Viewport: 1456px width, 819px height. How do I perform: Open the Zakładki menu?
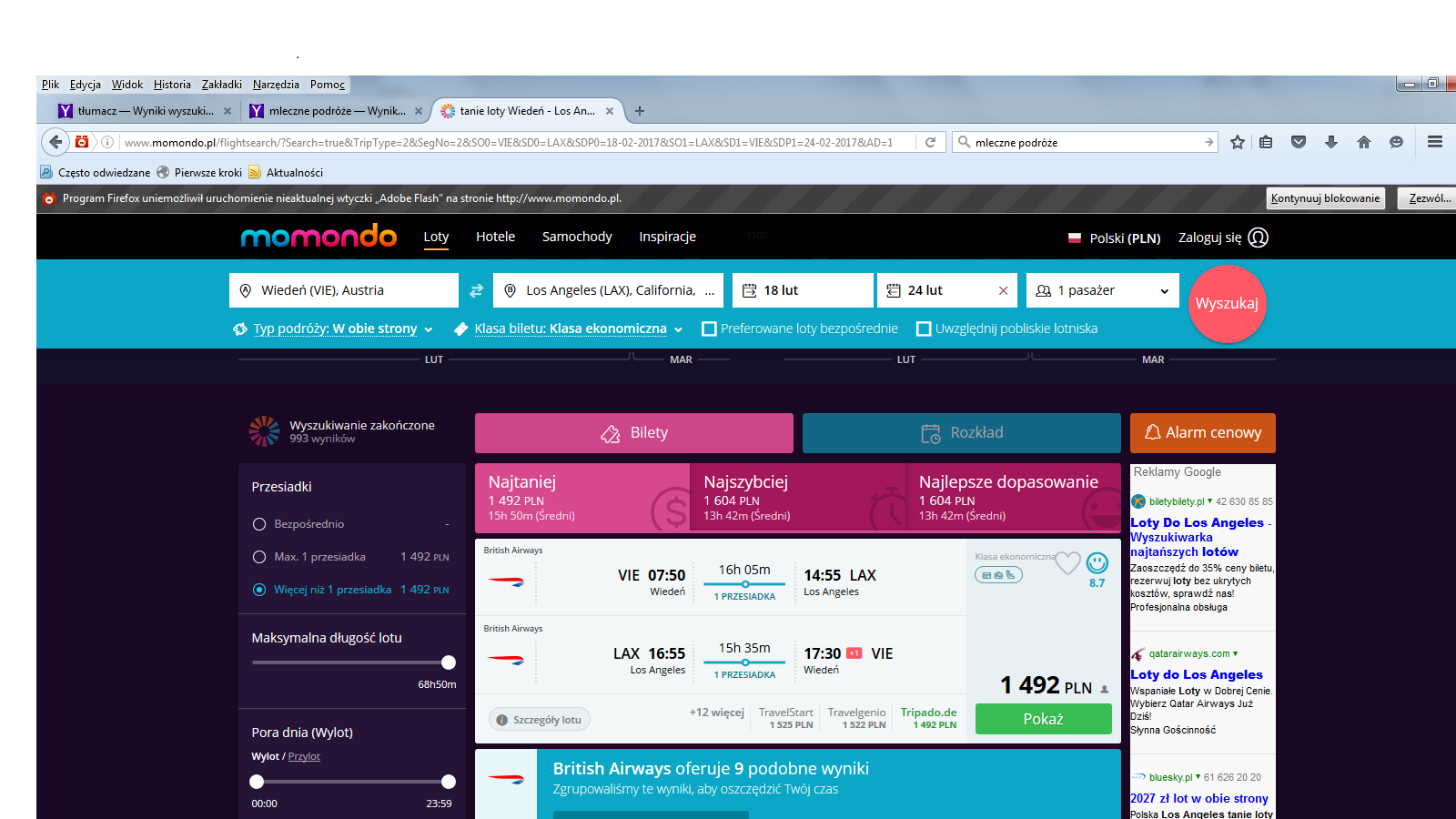221,85
